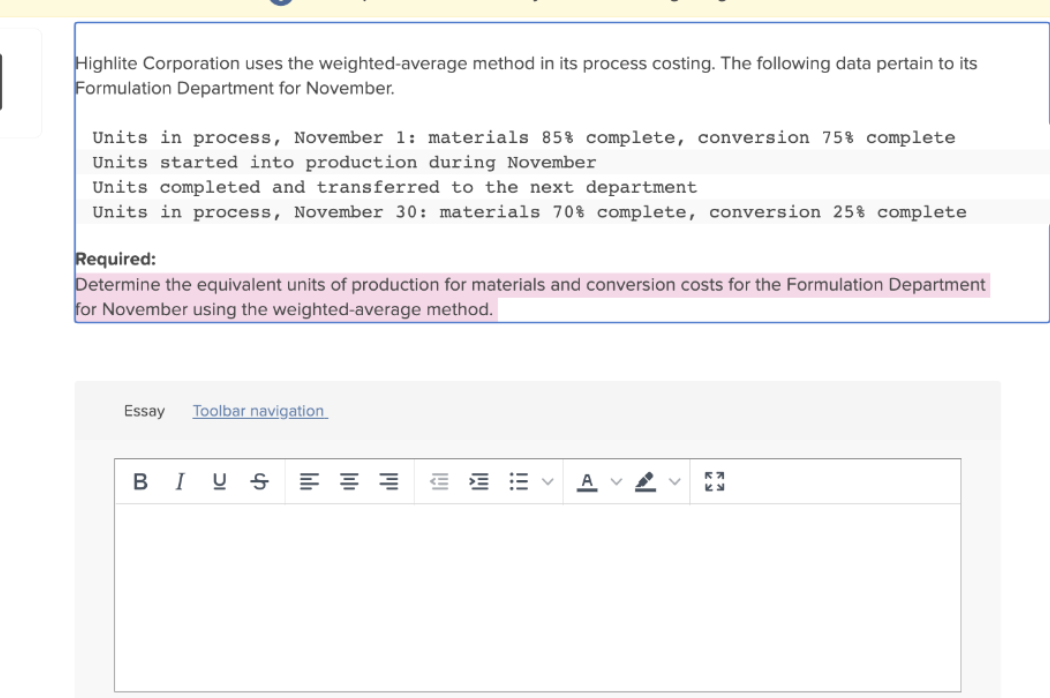Expand the editor to fullscreen

715,481
